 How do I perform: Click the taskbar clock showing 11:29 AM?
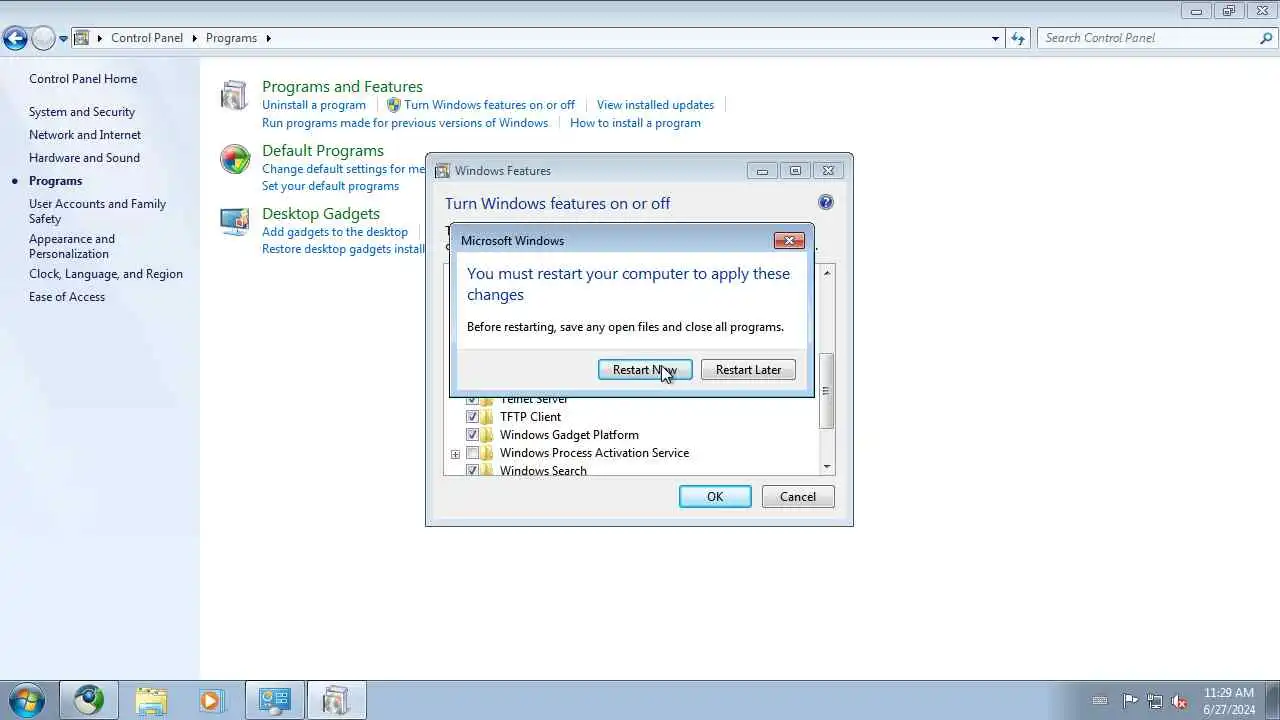point(1229,701)
